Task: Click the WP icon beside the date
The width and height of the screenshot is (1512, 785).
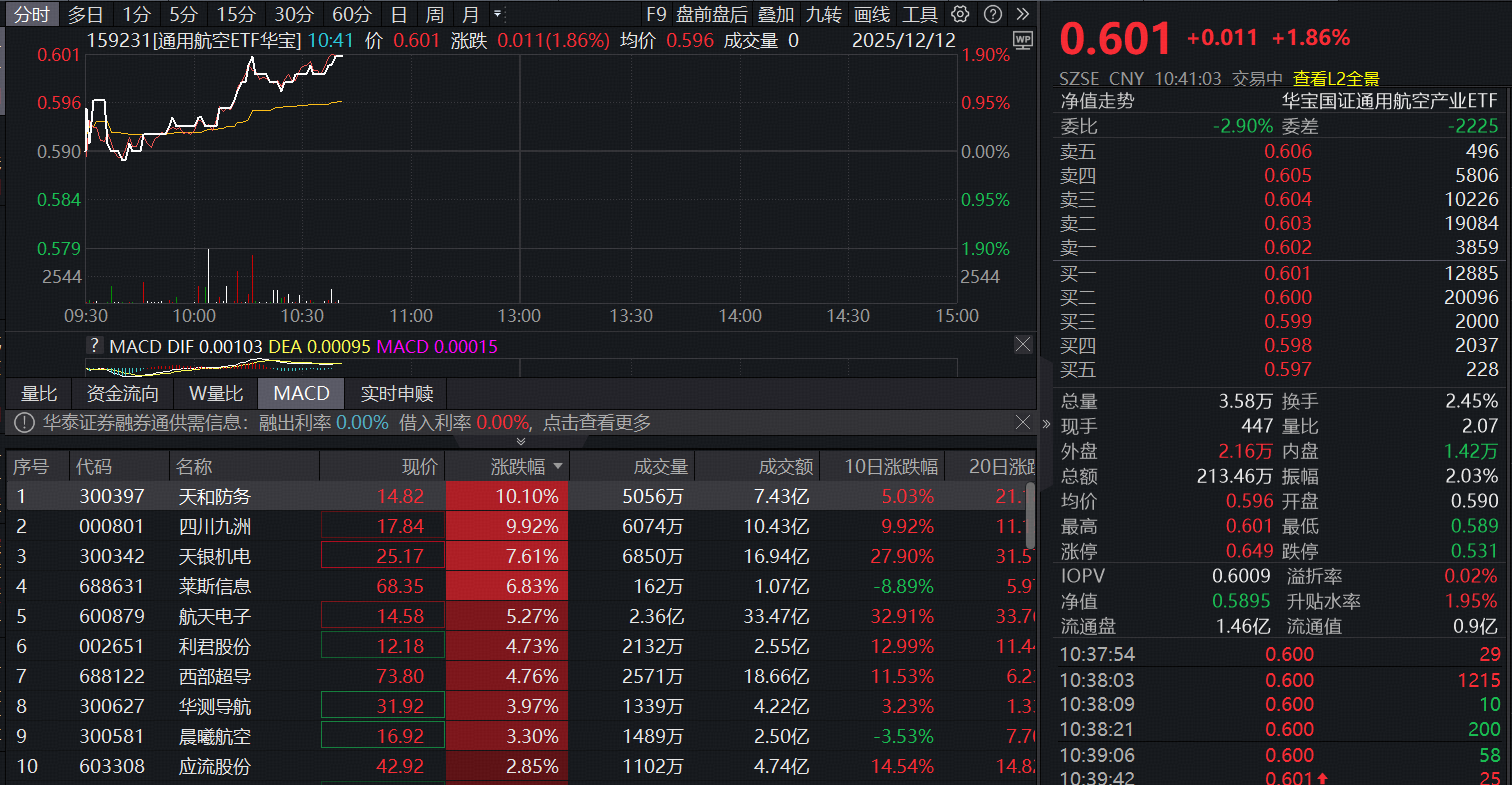Action: 1022,40
